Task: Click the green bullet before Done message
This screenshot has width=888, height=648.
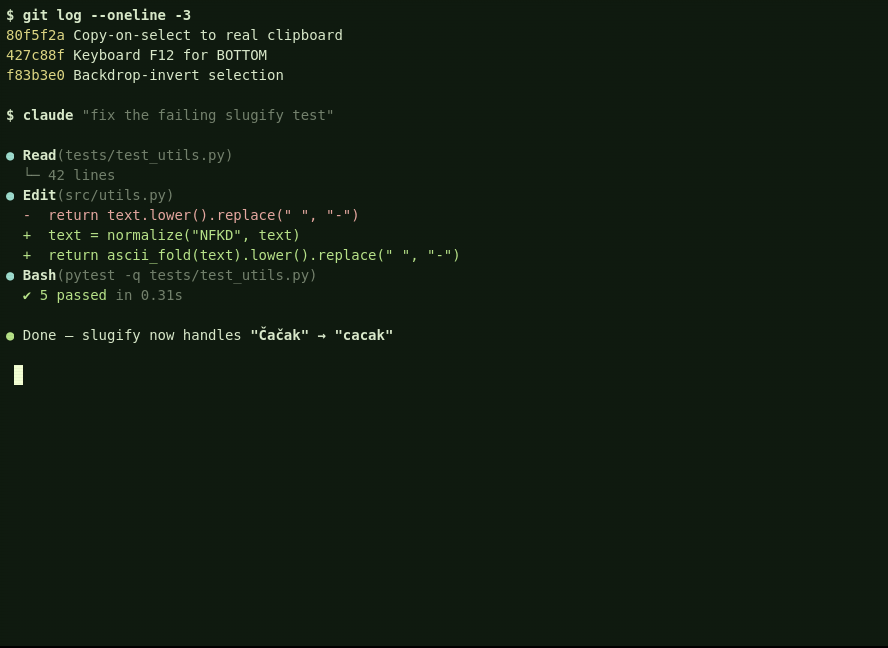Action: tap(10, 336)
